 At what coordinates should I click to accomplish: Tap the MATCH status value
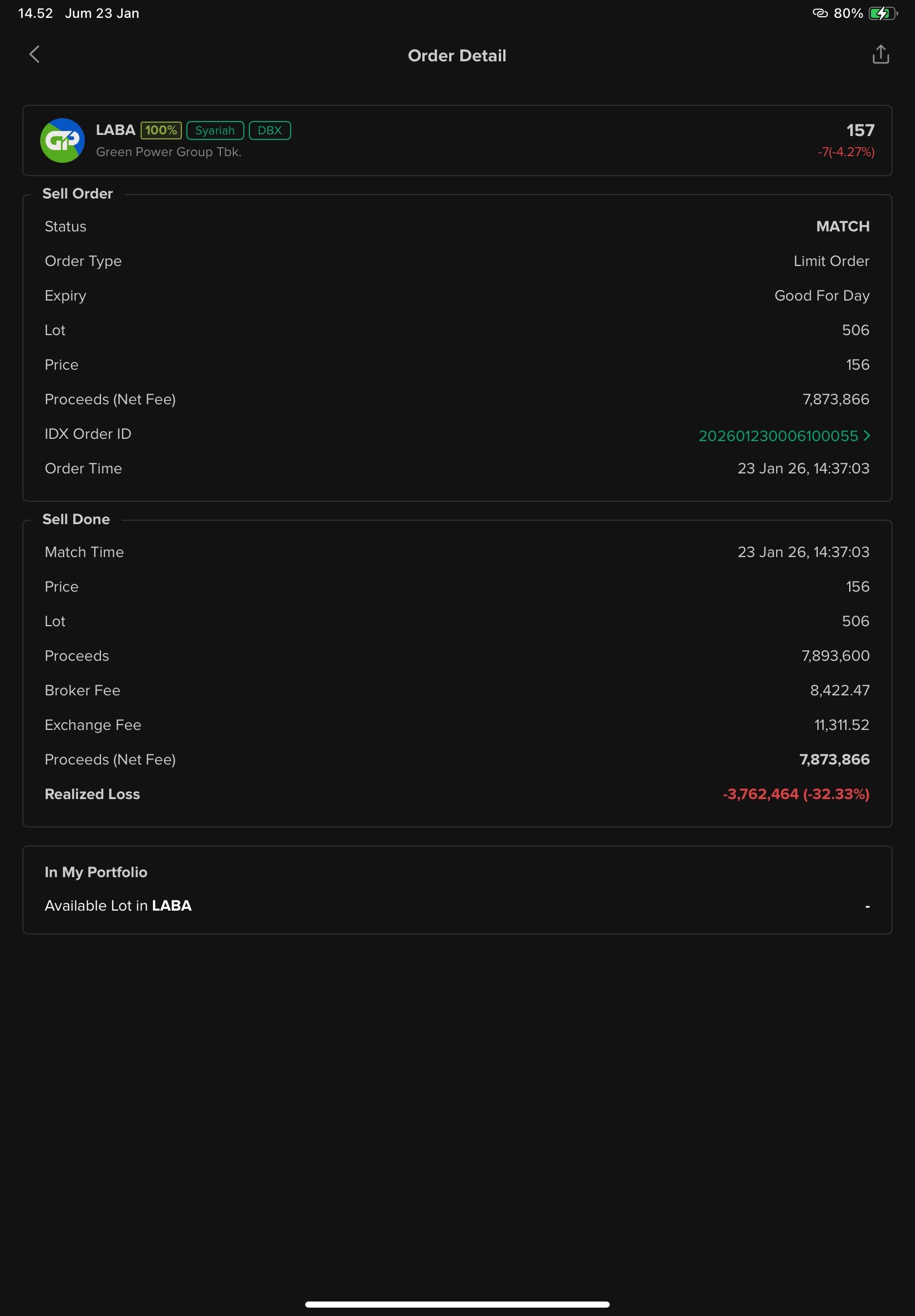coord(842,226)
